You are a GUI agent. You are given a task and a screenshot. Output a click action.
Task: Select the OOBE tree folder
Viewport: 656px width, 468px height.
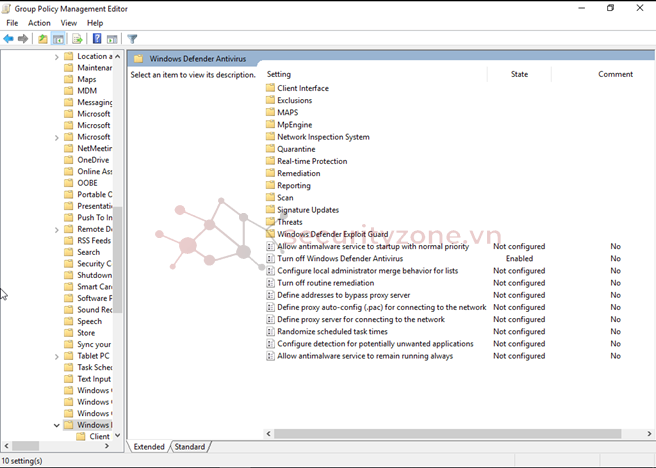tap(87, 183)
